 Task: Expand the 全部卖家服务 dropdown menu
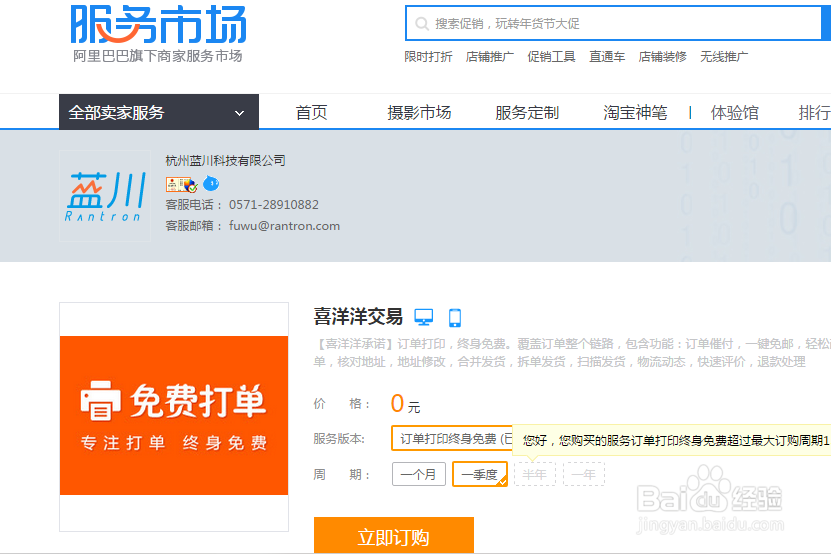tap(159, 112)
